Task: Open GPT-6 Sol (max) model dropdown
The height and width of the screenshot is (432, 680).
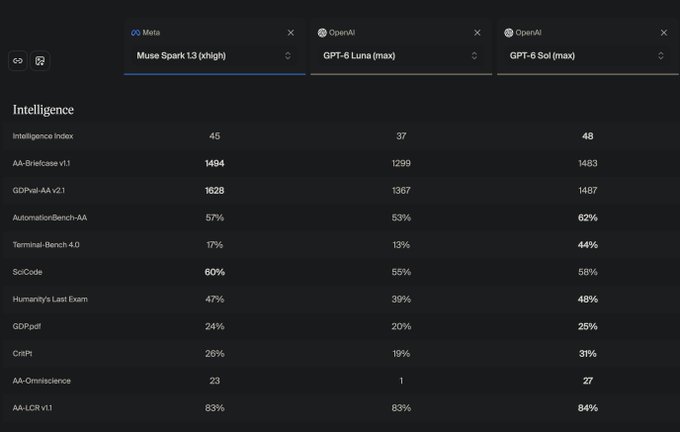Action: tap(587, 56)
